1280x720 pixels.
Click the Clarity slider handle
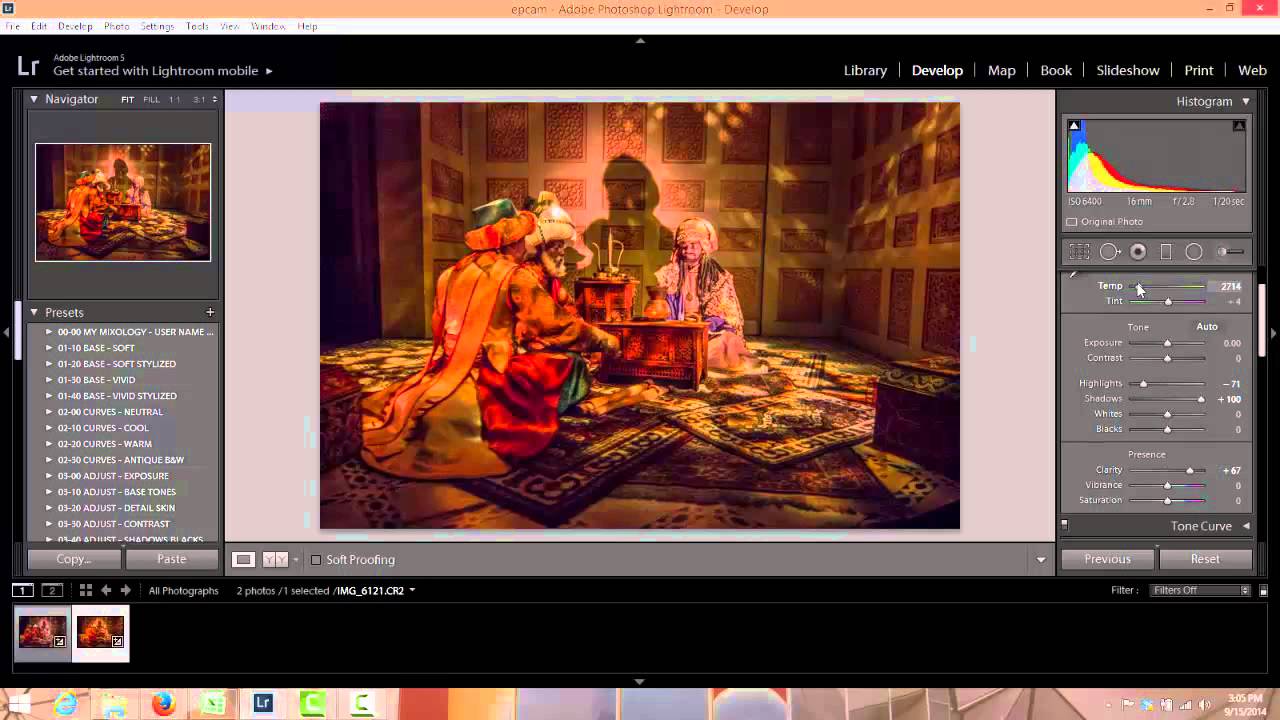coord(1189,470)
